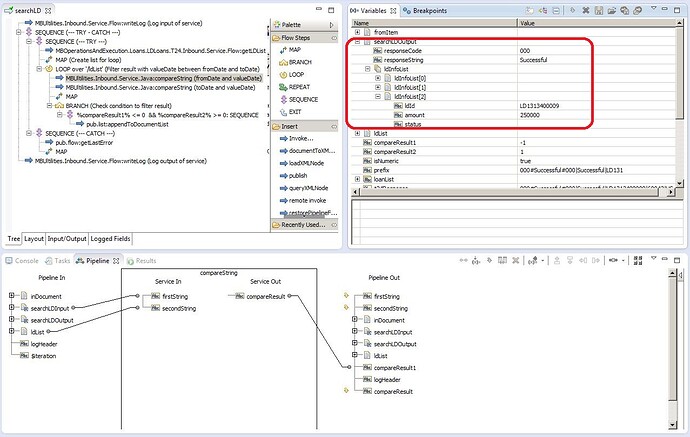The image size is (690, 437).
Task: Switch to the Layout tab
Action: point(34,239)
